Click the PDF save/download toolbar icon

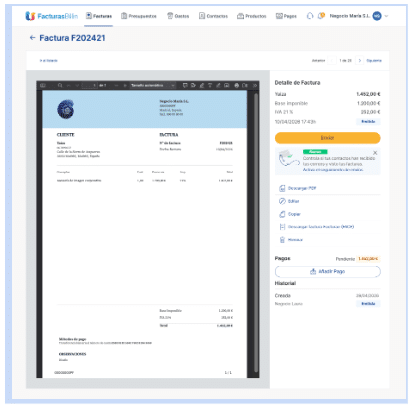pyautogui.click(x=245, y=85)
